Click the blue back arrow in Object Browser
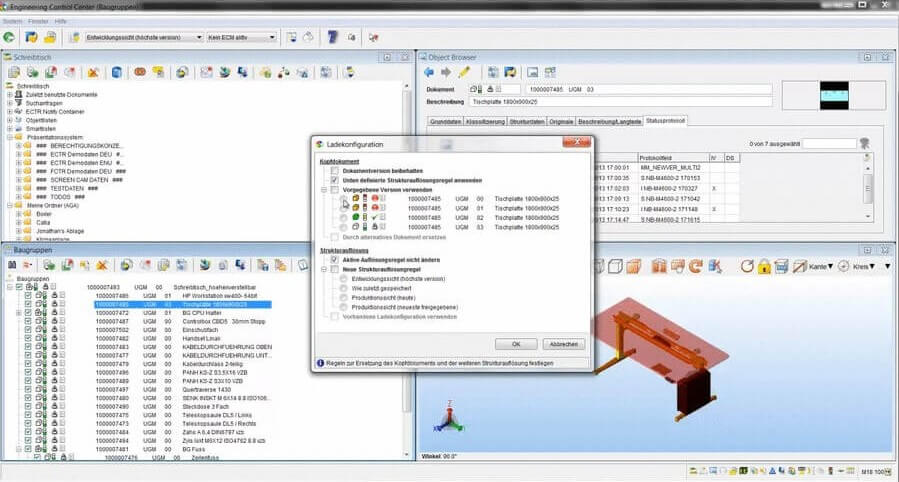The height and width of the screenshot is (482, 899). (429, 72)
